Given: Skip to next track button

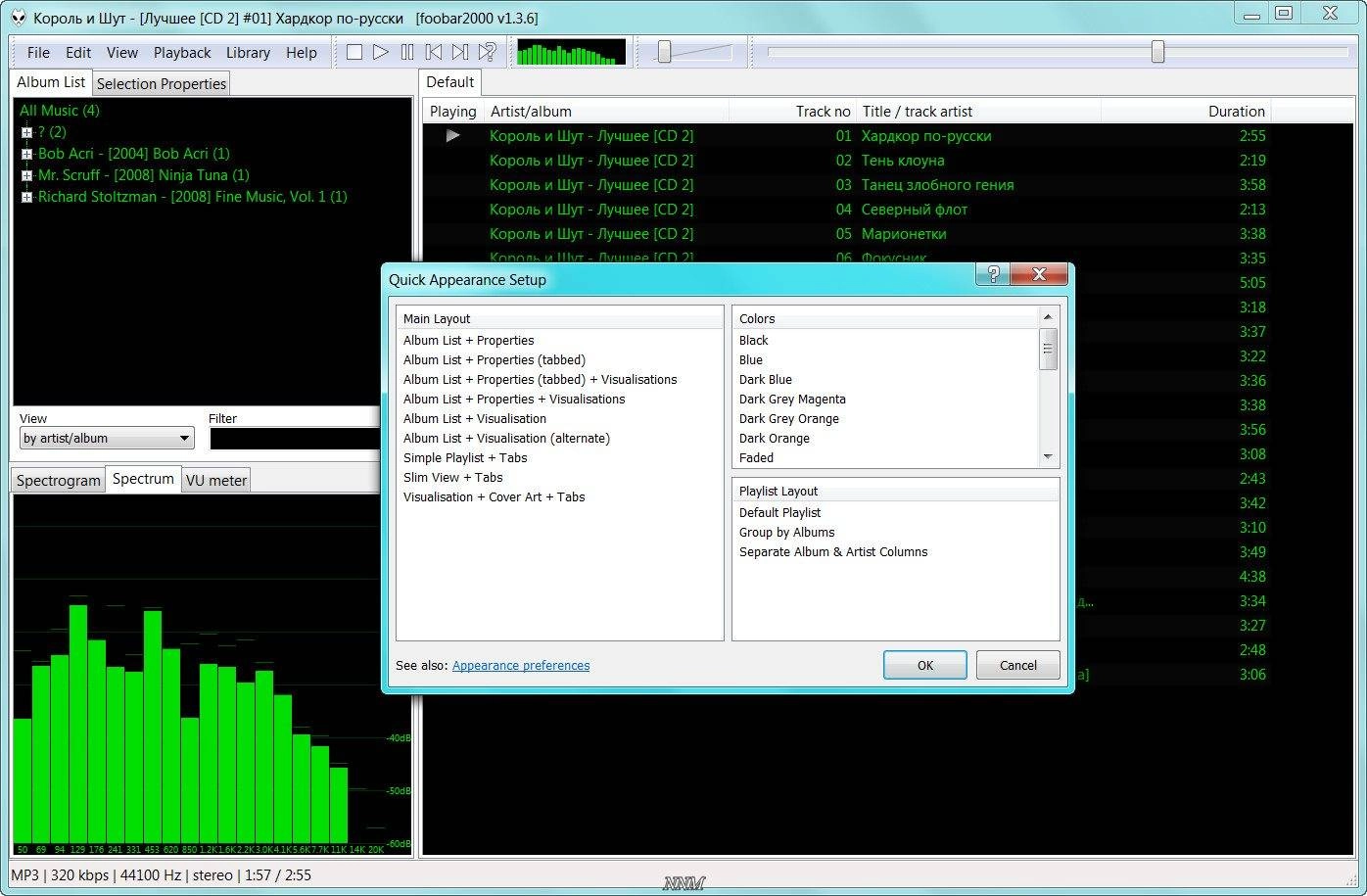Looking at the screenshot, I should coord(460,52).
